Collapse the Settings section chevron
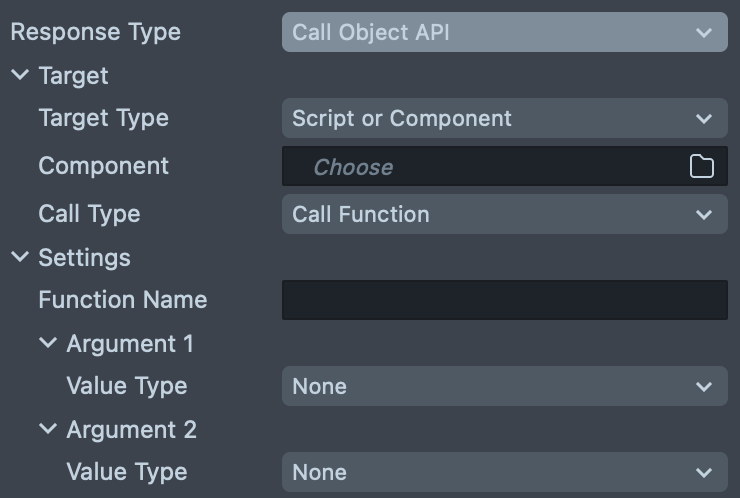 coord(20,258)
